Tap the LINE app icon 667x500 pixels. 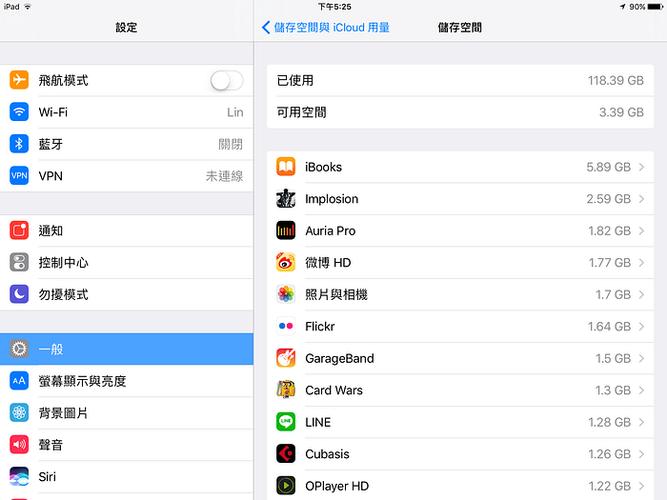pyautogui.click(x=286, y=422)
